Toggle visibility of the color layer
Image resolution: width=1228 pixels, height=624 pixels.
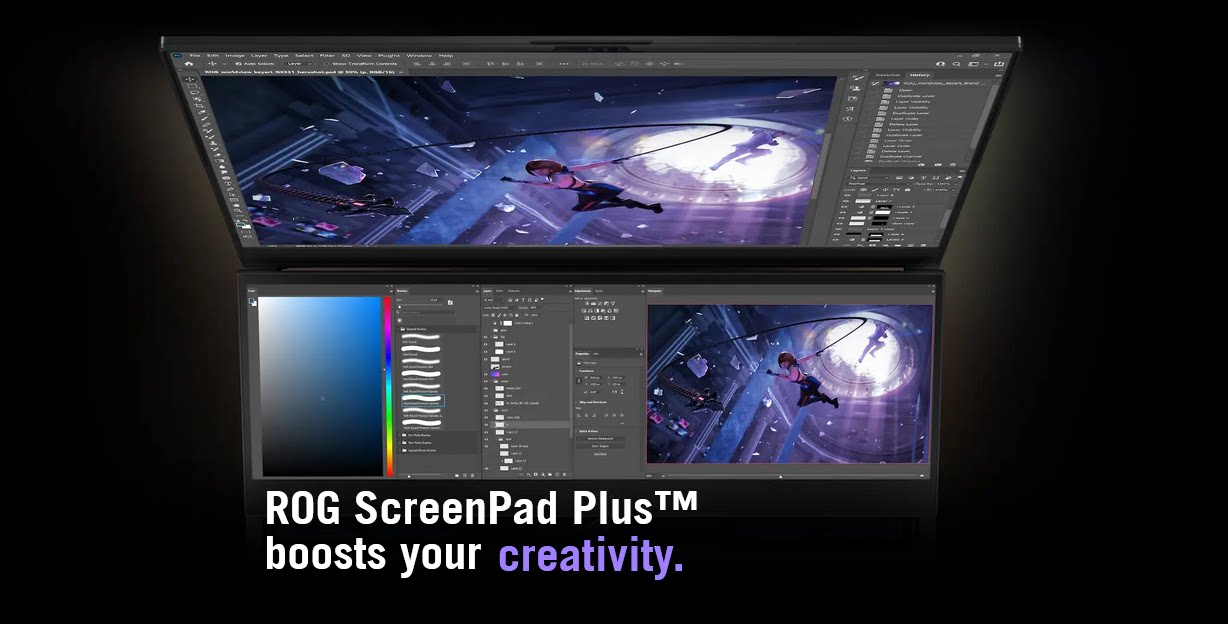(486, 374)
